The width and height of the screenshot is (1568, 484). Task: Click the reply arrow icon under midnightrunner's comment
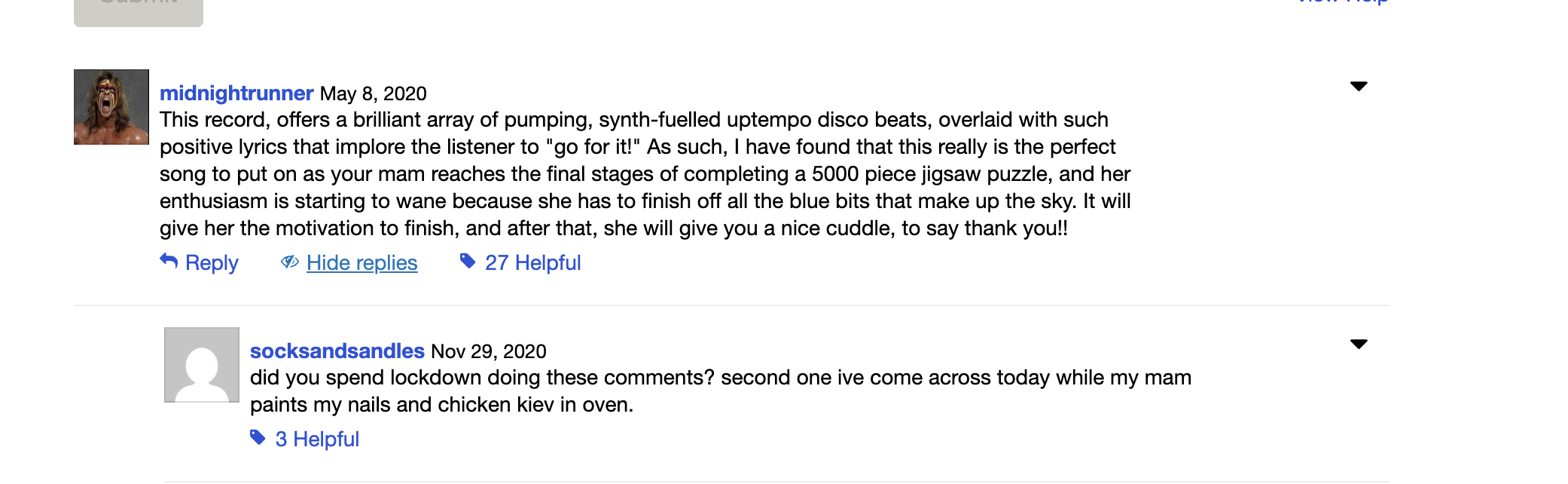[169, 261]
